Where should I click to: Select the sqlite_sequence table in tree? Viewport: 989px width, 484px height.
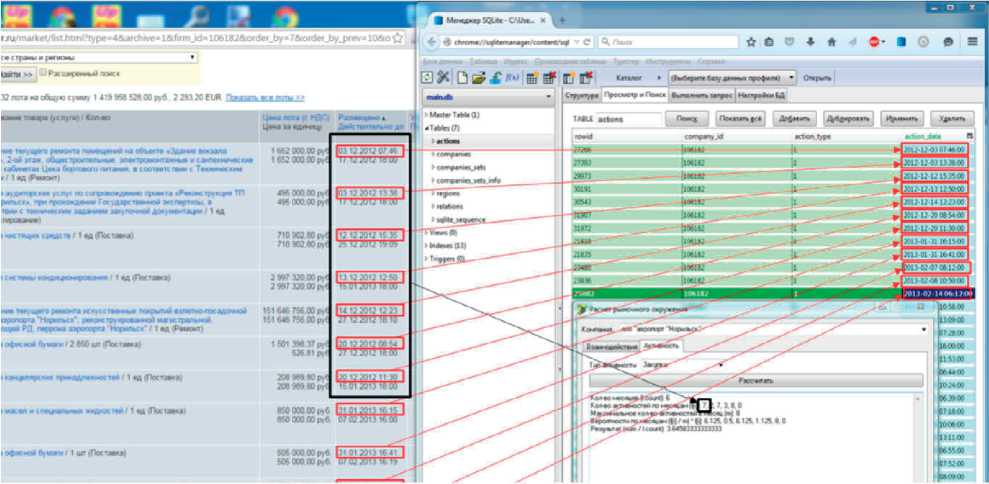pyautogui.click(x=463, y=220)
